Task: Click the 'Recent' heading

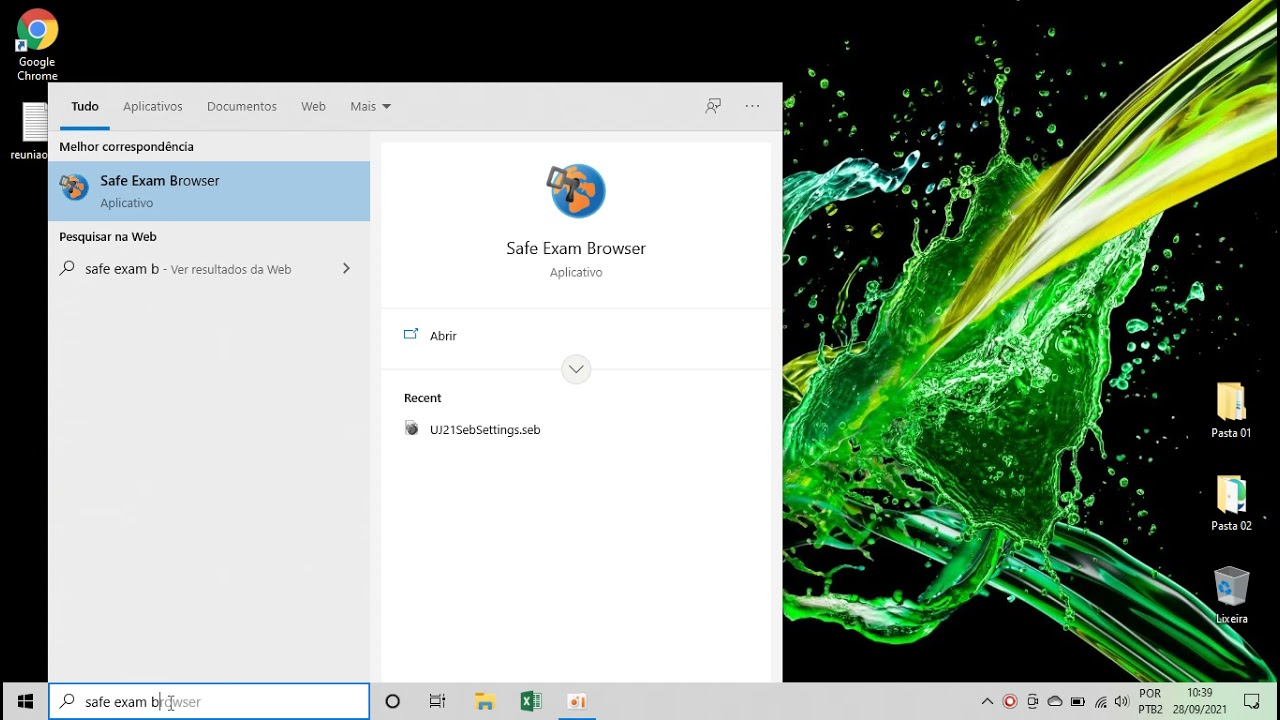Action: 423,398
